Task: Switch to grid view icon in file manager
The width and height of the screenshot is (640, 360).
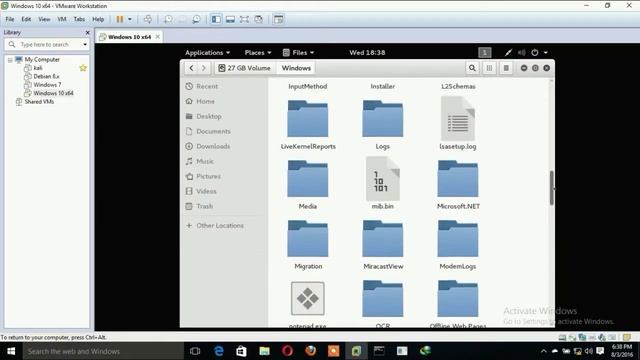Action: pyautogui.click(x=489, y=68)
